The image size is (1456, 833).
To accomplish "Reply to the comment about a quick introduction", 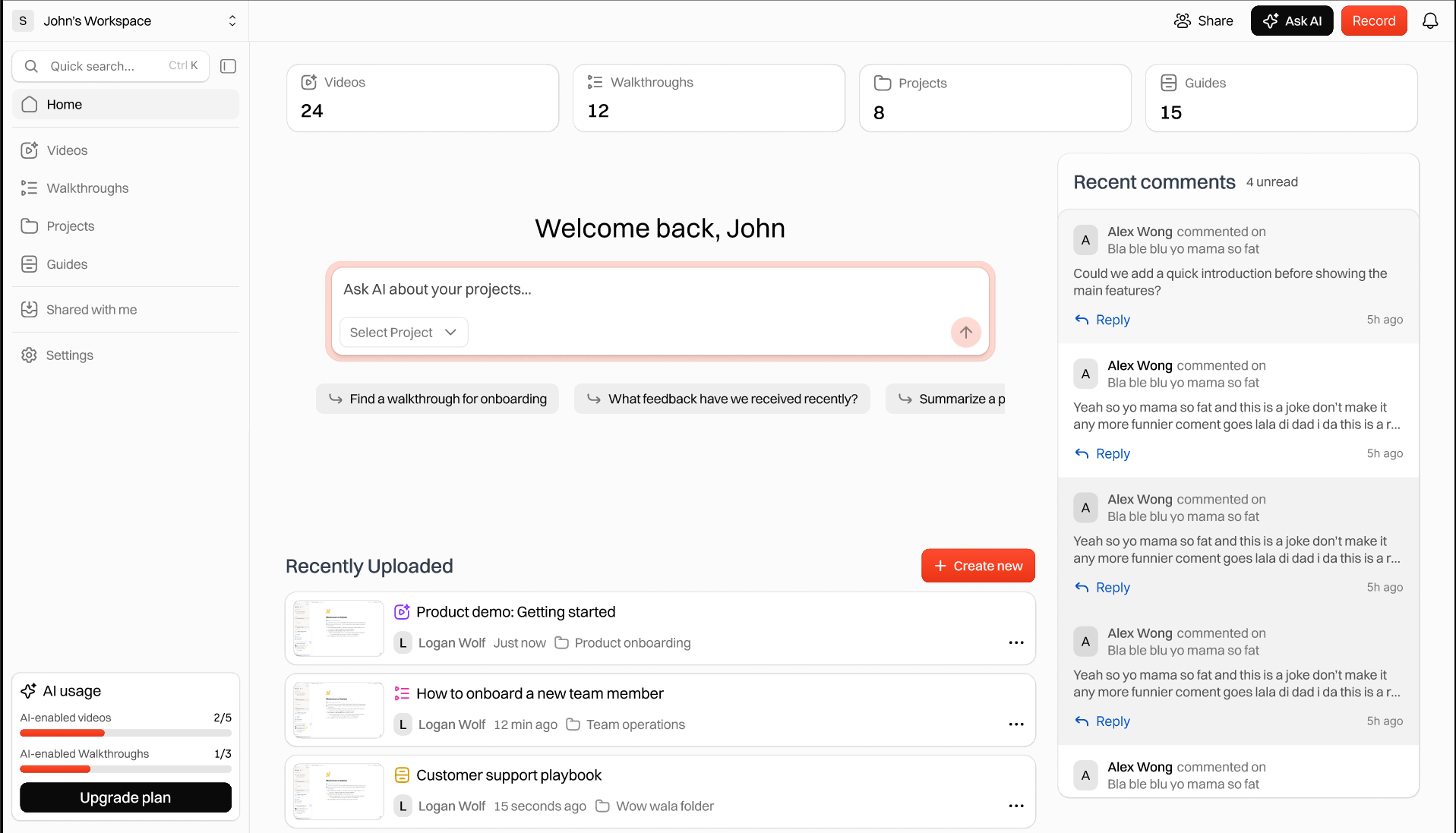I will point(1102,320).
